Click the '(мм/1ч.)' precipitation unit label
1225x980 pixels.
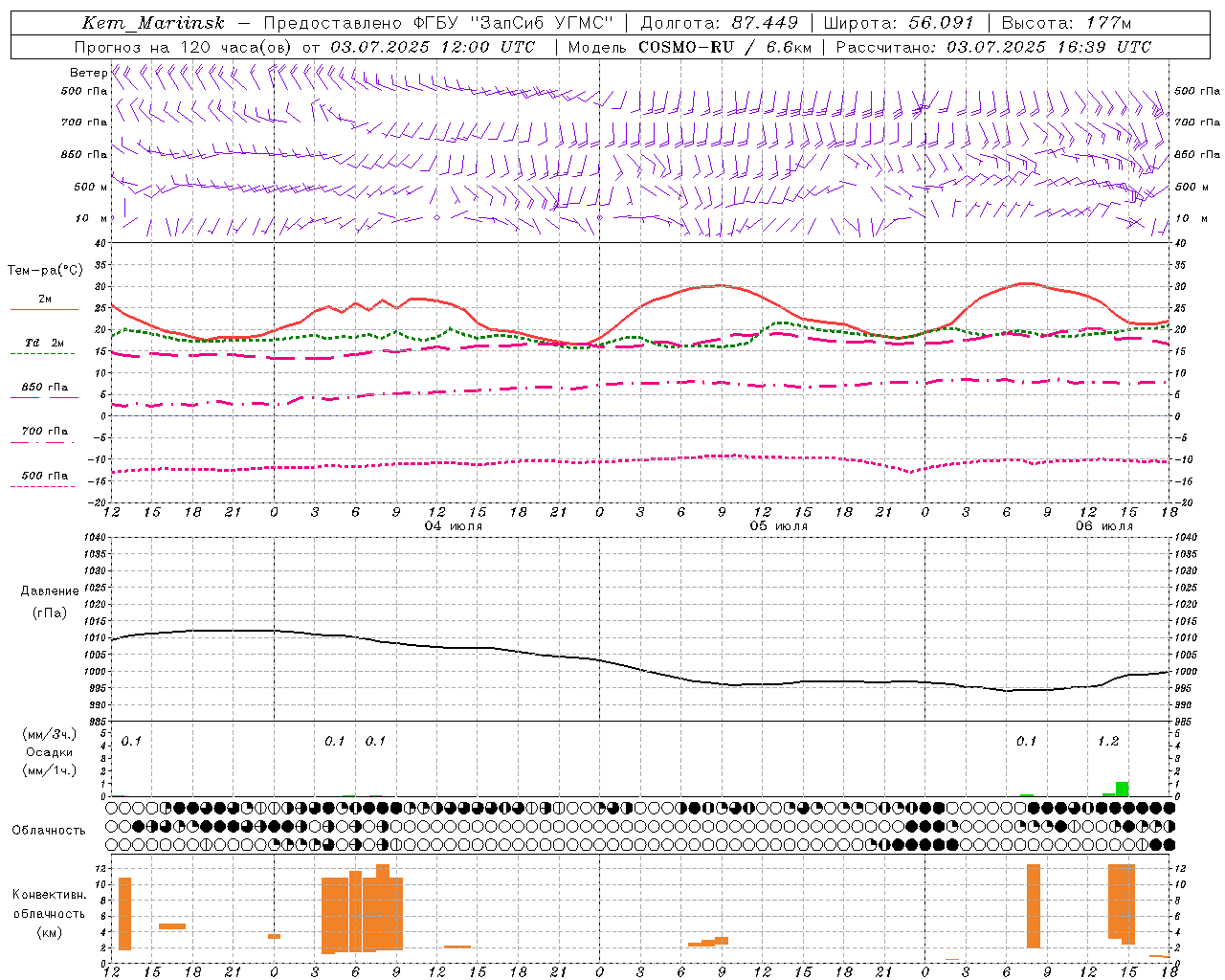pos(50,770)
